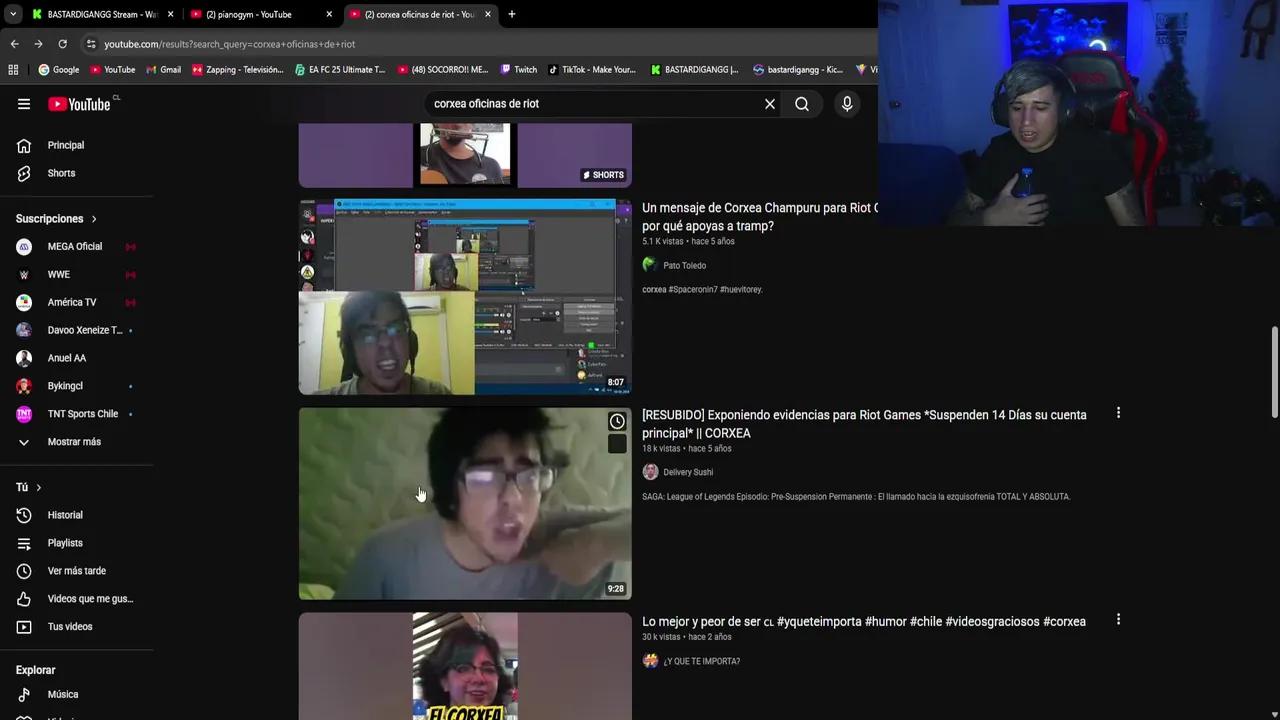This screenshot has height=720, width=1280.
Task: Expand Mostrar más in subscriptions
Action: tap(74, 441)
